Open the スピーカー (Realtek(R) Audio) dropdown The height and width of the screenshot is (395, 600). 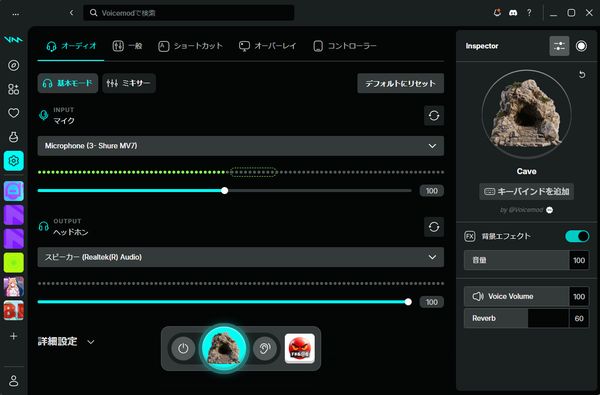(x=241, y=257)
